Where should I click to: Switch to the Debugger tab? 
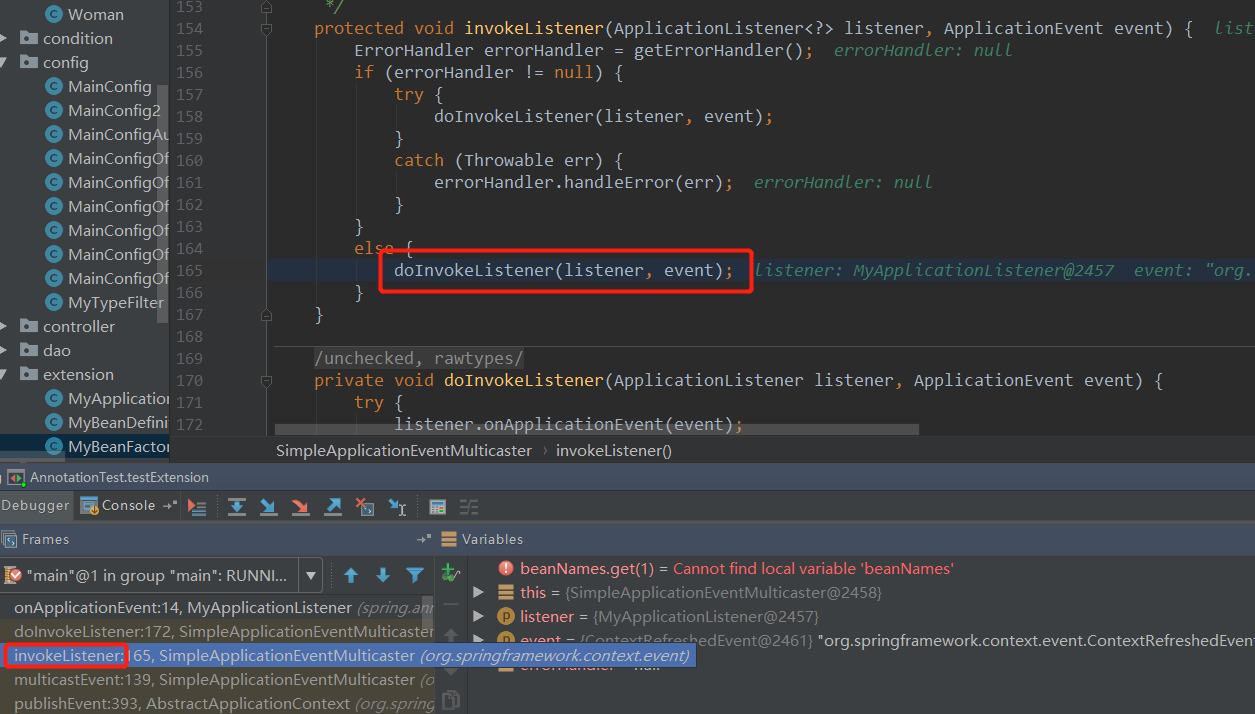click(x=35, y=506)
